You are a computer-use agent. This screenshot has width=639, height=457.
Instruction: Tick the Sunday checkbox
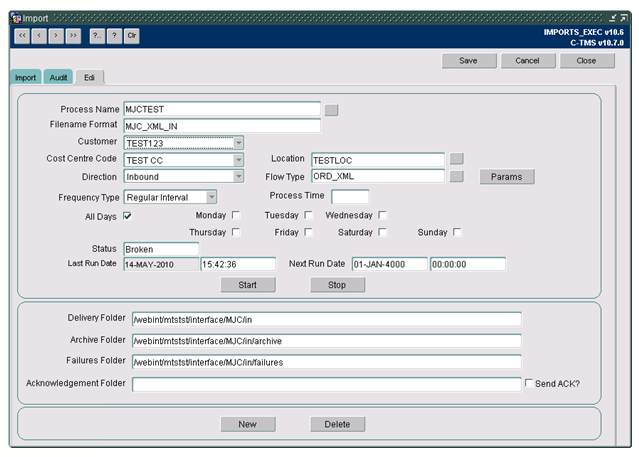click(457, 232)
